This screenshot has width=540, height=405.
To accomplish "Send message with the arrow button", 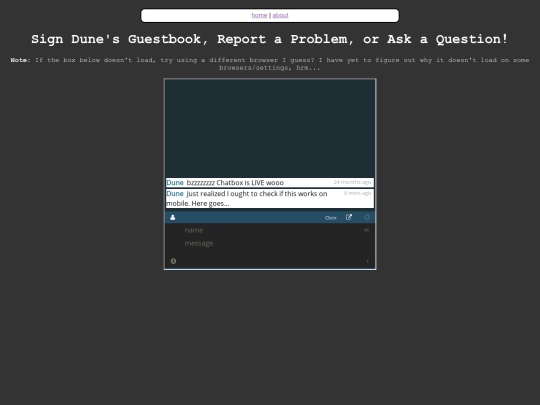I will tap(367, 261).
